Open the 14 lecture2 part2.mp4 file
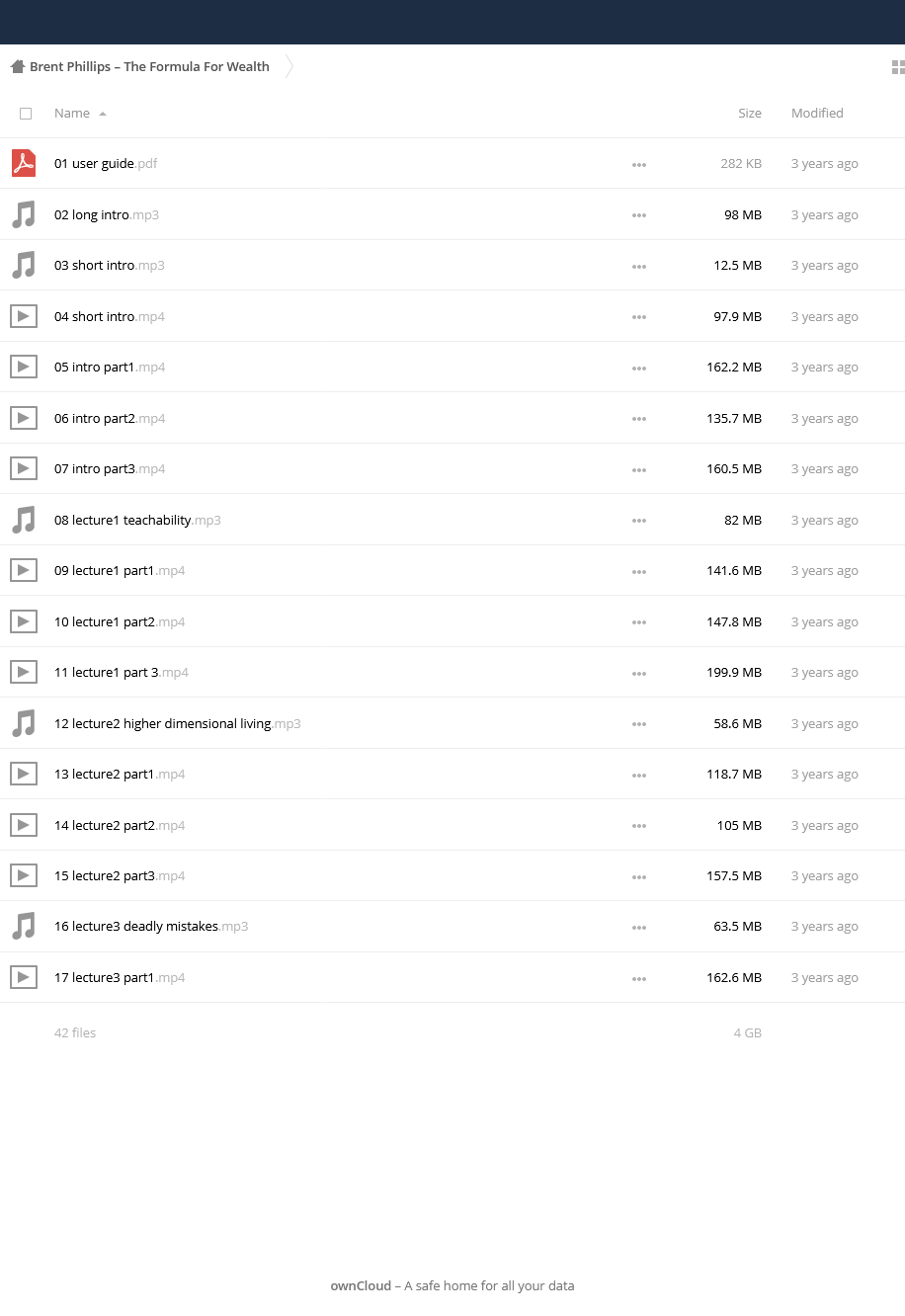 120,825
